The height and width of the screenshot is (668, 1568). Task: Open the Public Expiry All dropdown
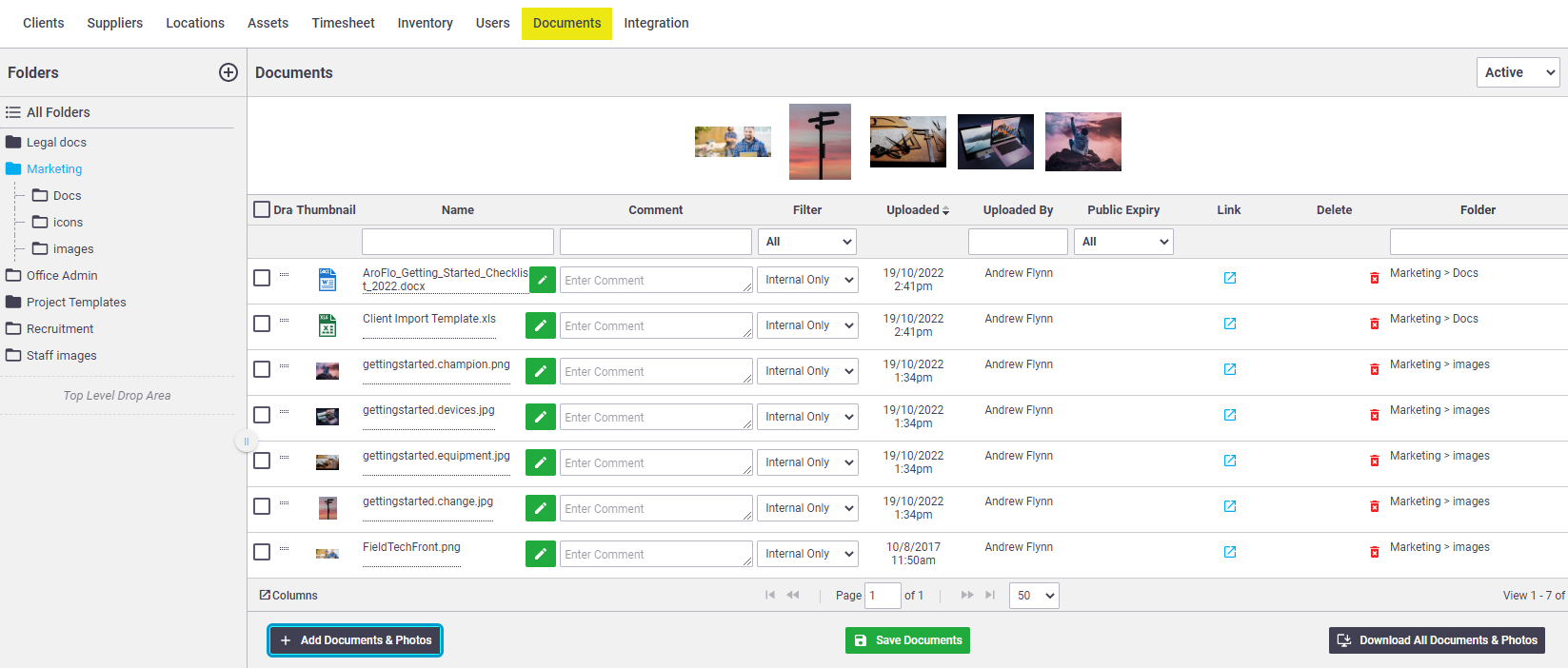(1124, 242)
